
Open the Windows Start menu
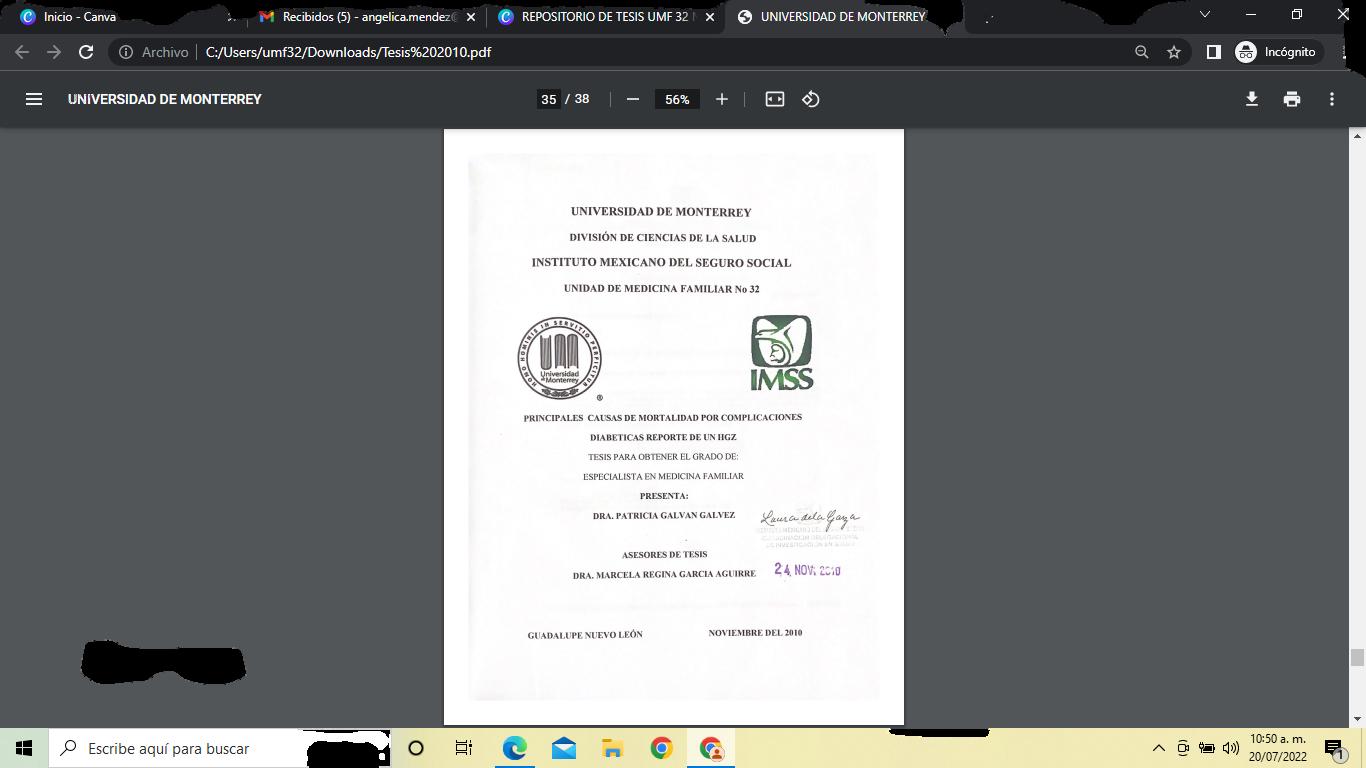tap(24, 748)
